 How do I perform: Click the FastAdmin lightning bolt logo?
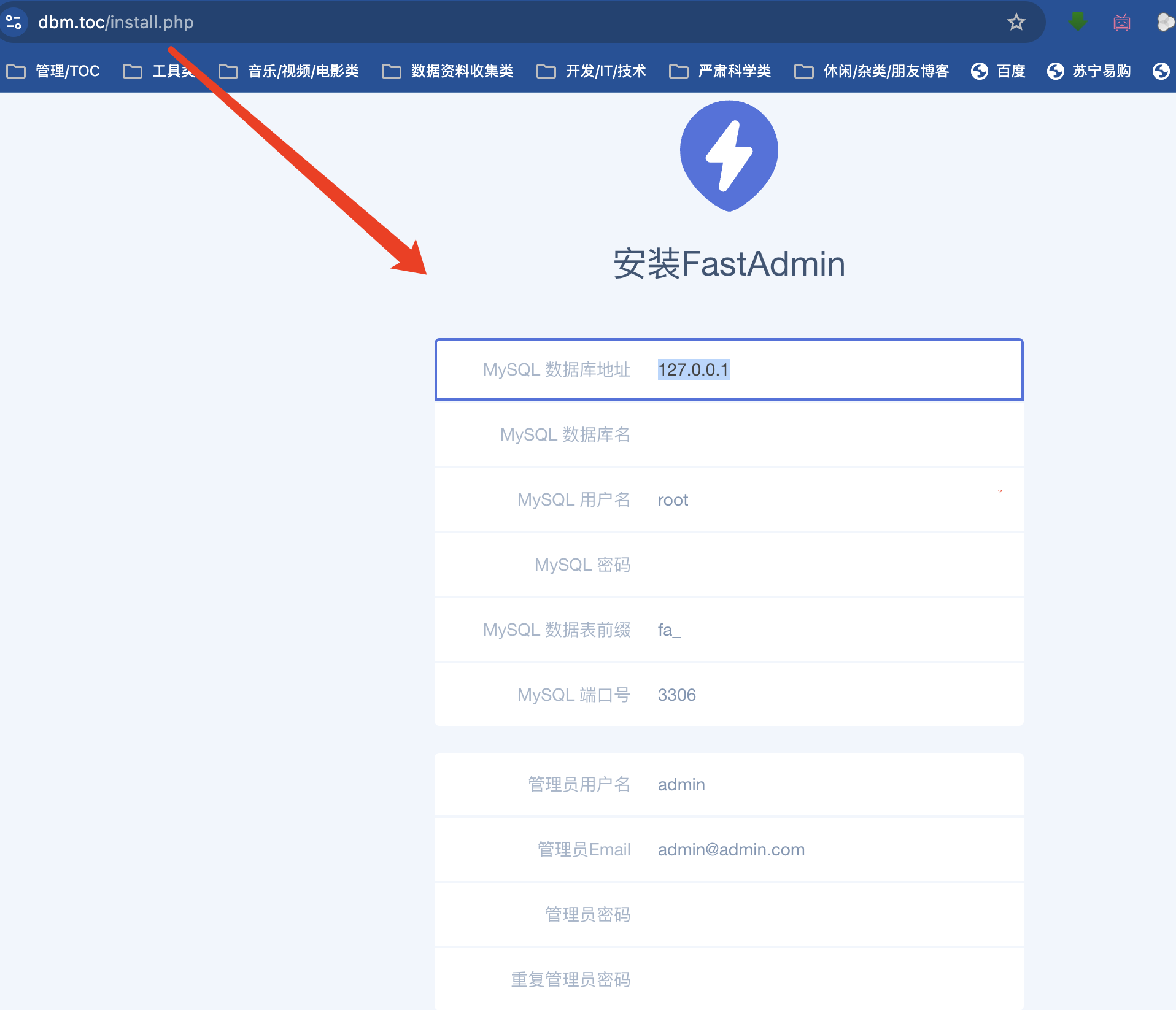click(729, 156)
